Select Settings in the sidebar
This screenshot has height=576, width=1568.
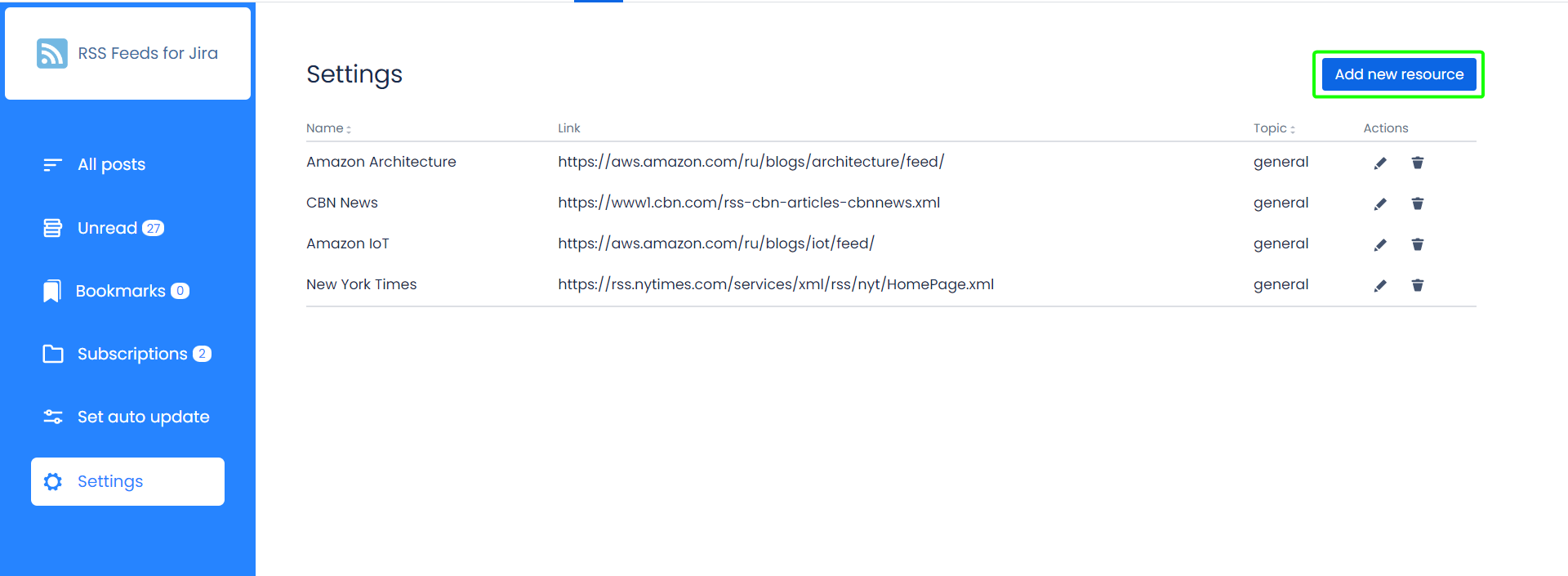(127, 481)
